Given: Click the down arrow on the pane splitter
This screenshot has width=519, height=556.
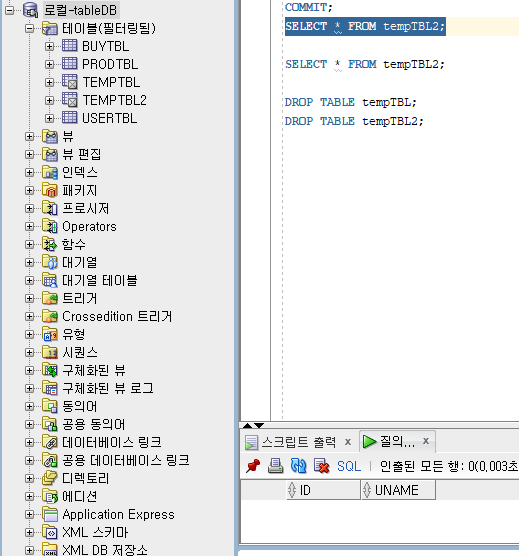Looking at the screenshot, I should pyautogui.click(x=259, y=426).
